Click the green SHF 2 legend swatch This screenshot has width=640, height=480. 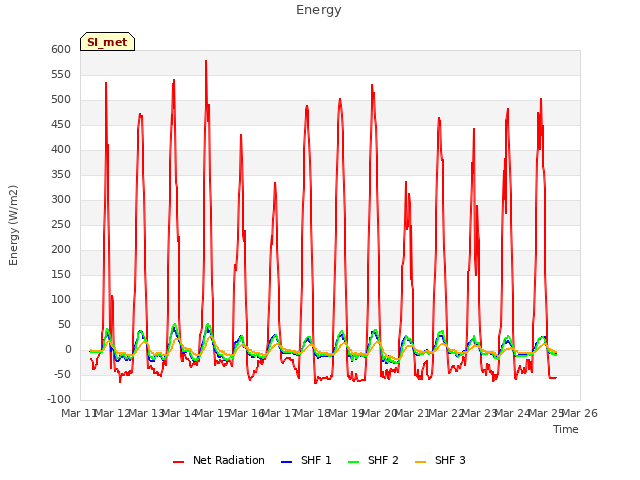point(353,462)
